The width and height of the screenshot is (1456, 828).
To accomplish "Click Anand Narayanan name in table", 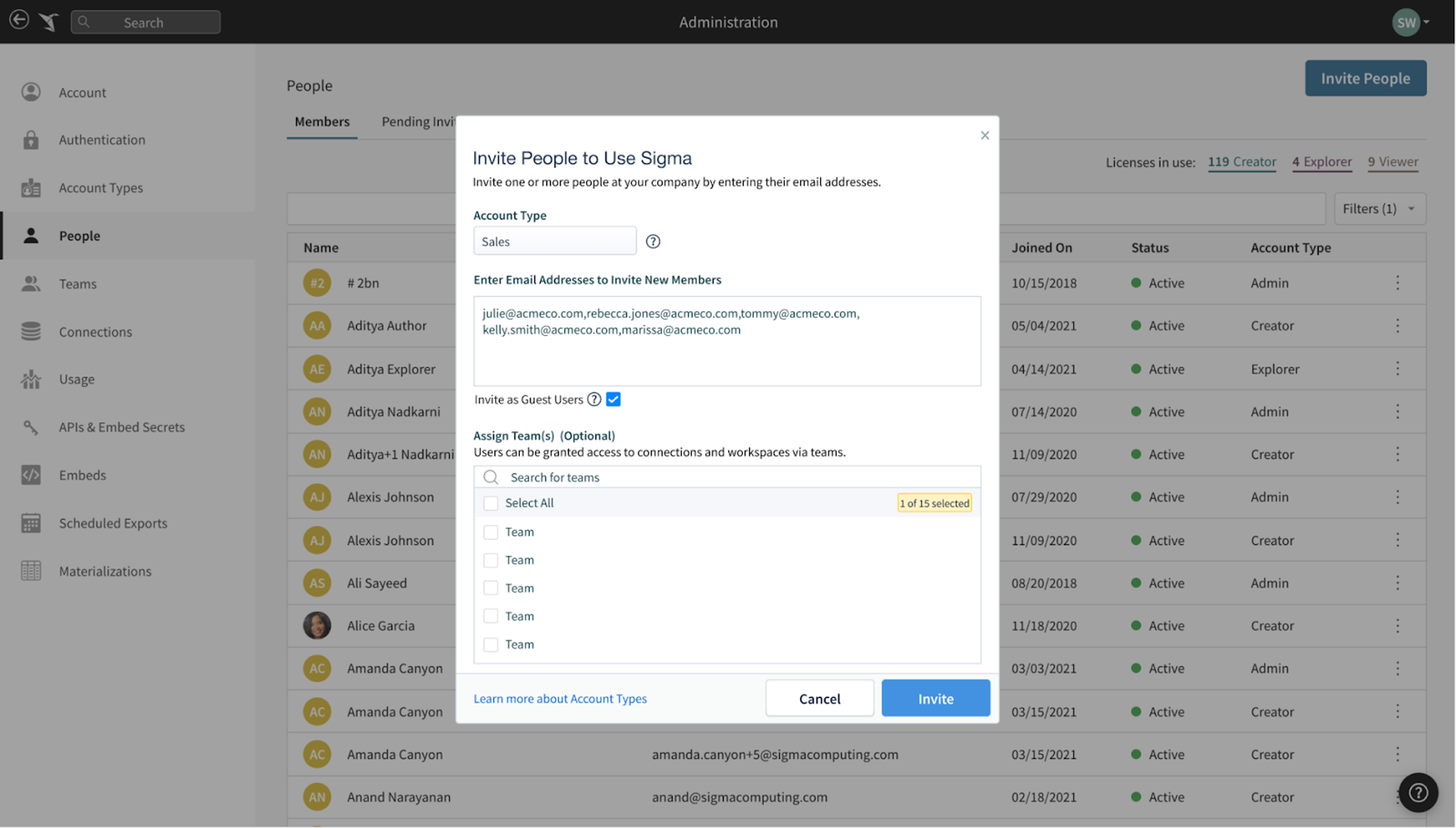I will 399,797.
